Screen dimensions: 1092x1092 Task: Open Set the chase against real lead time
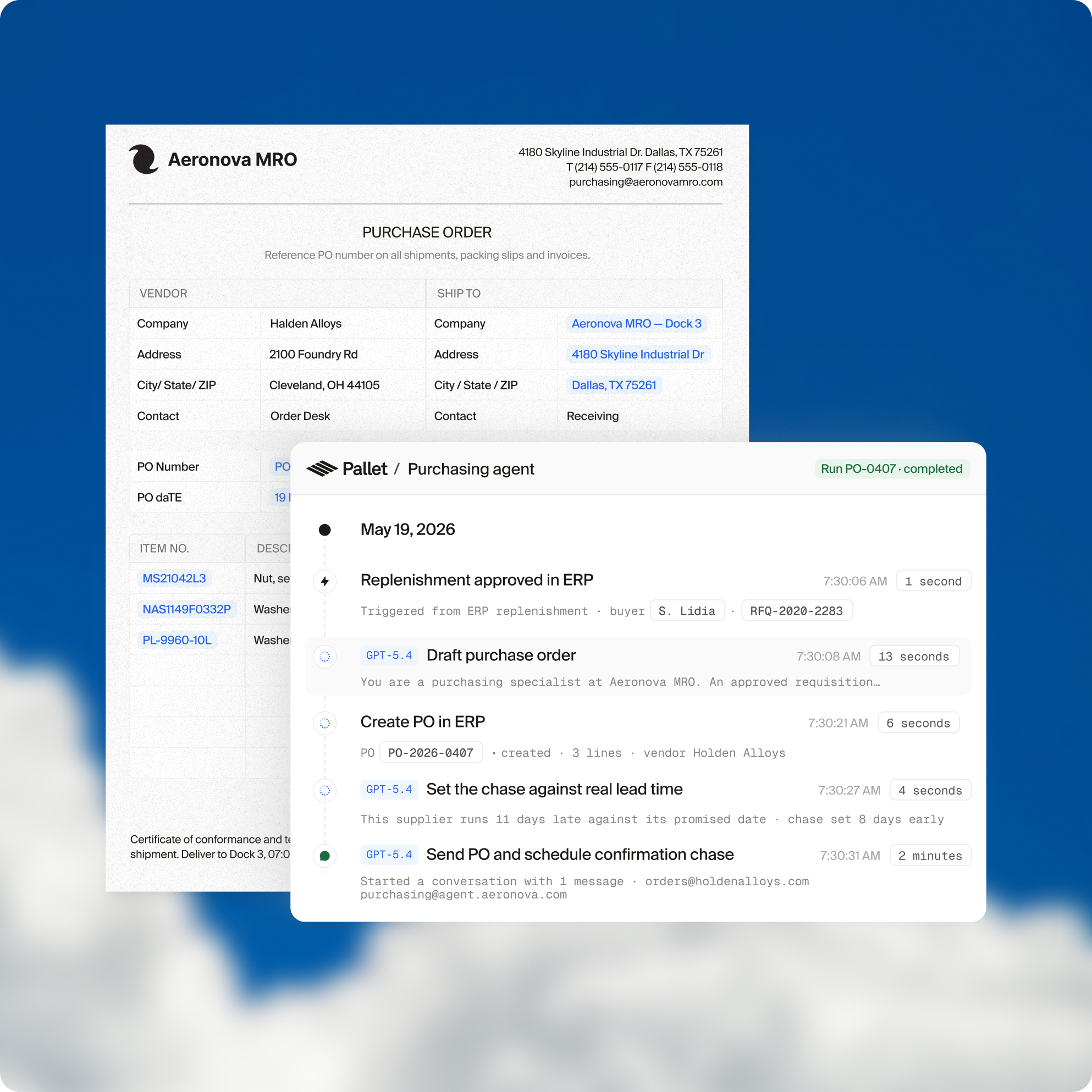pyautogui.click(x=554, y=789)
